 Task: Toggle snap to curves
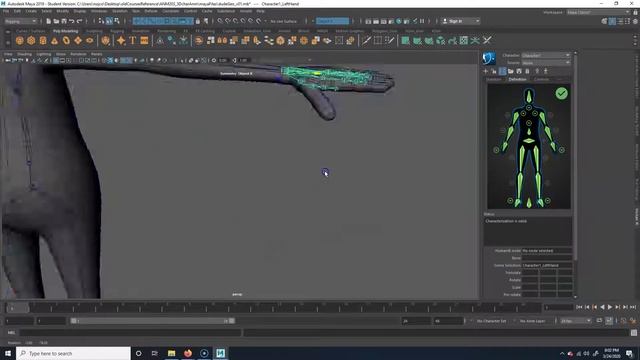[228, 21]
